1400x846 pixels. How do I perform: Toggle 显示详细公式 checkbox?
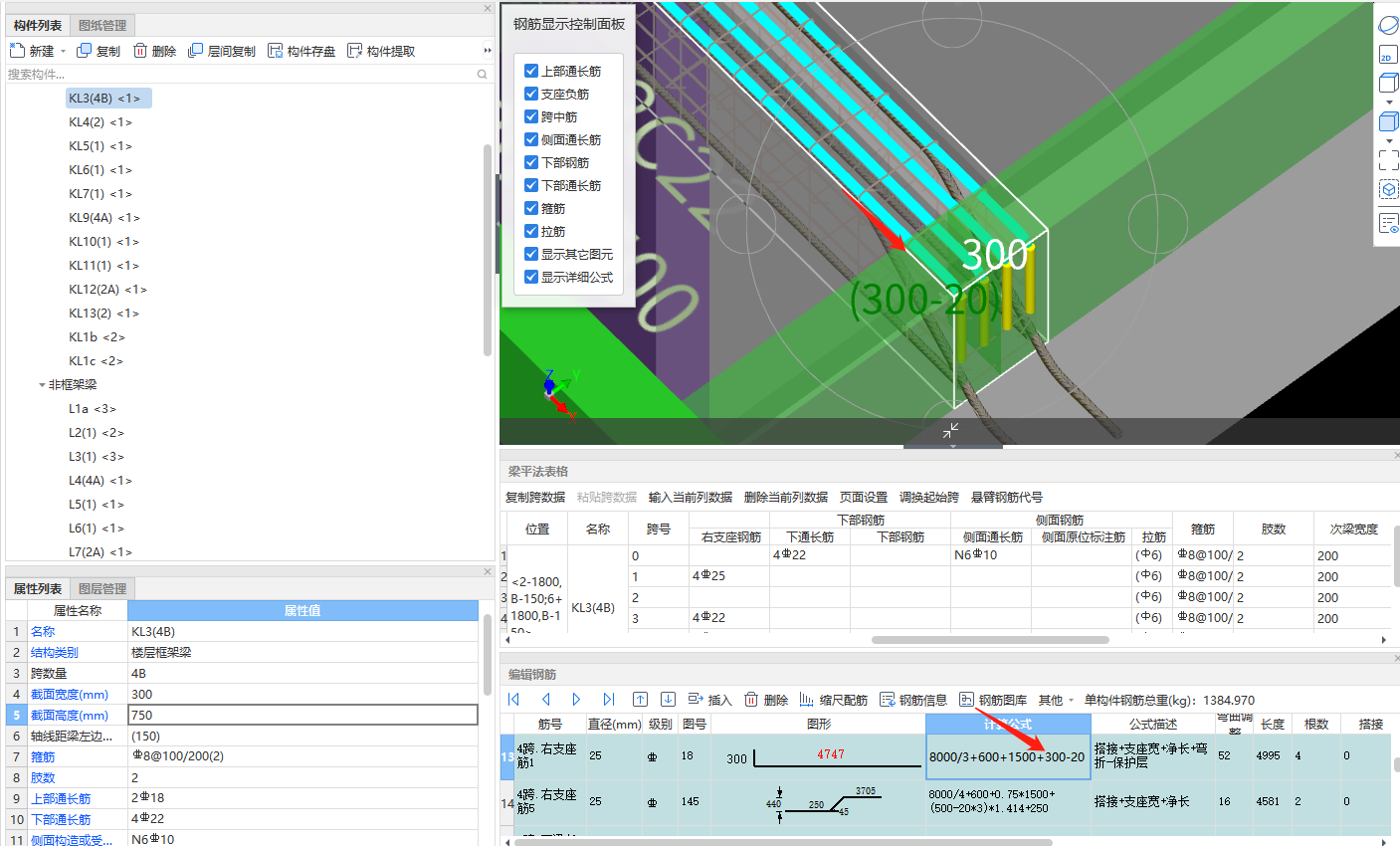pyautogui.click(x=531, y=277)
